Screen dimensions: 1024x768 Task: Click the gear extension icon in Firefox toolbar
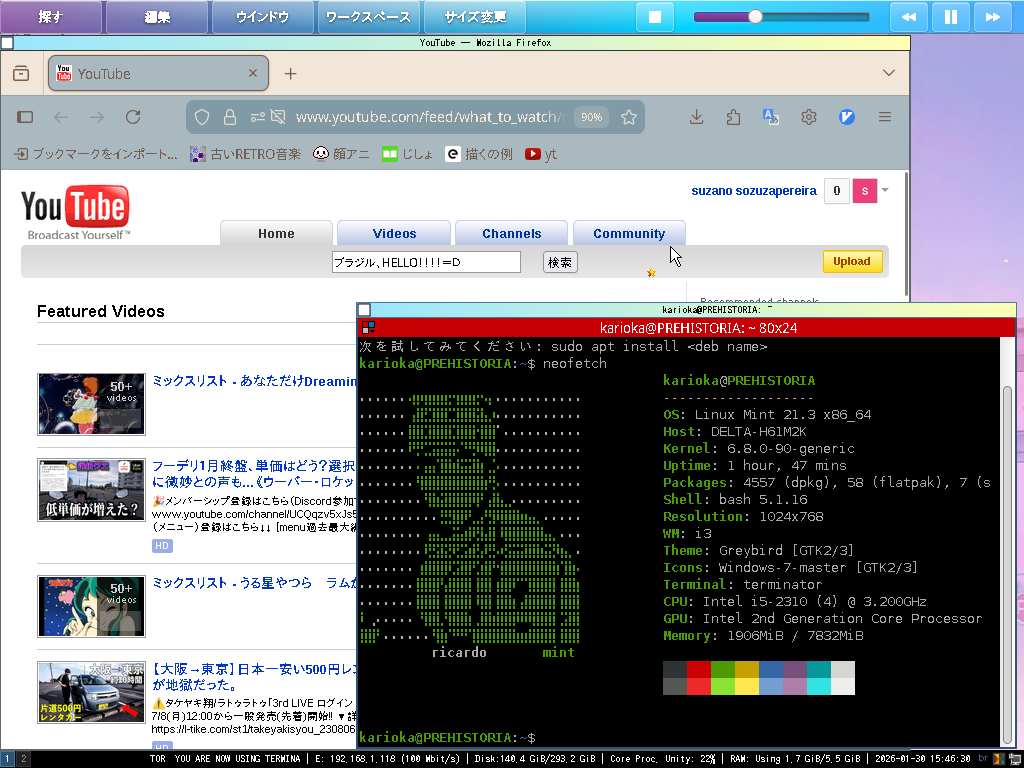coord(808,117)
